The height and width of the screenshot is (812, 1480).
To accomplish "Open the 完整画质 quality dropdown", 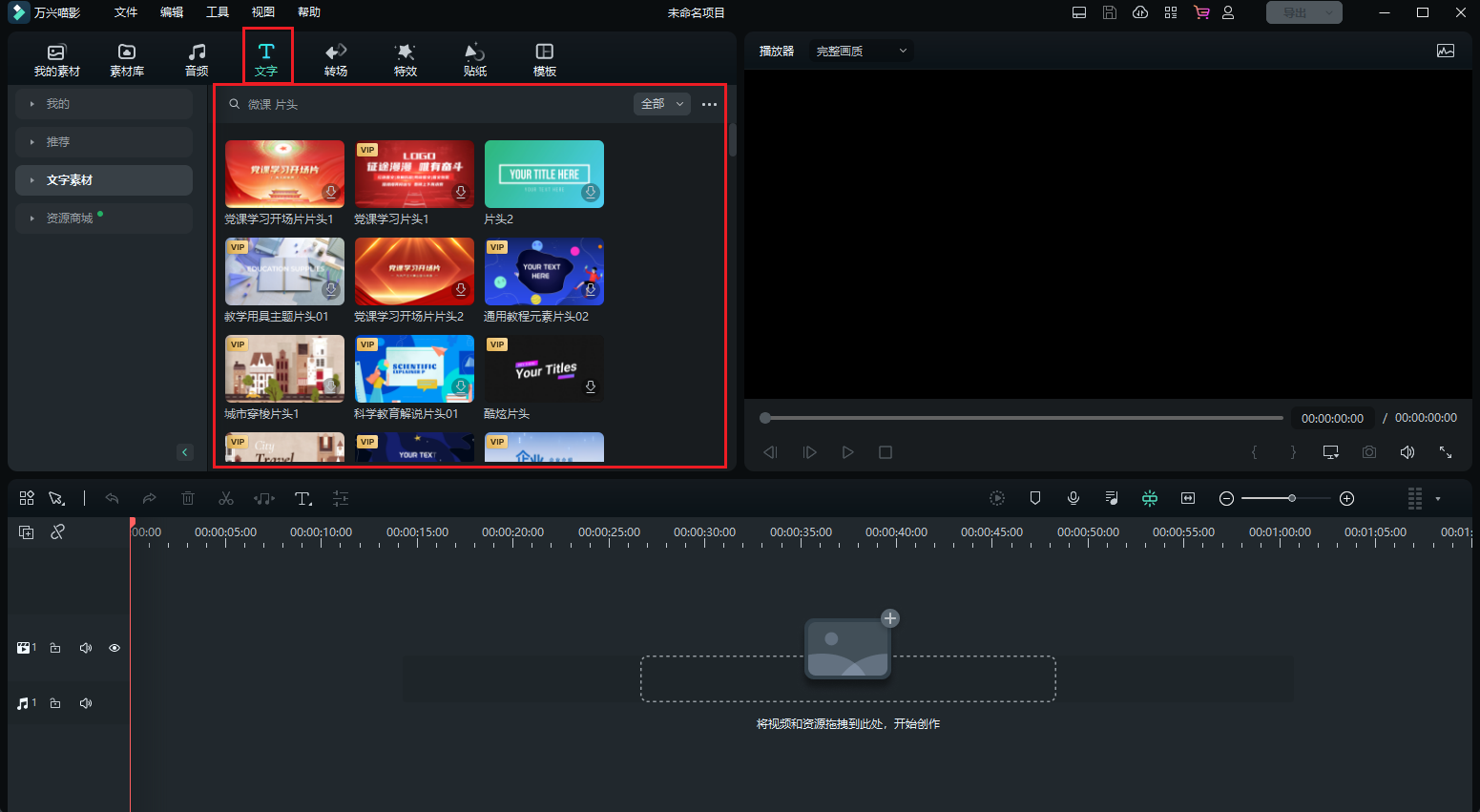I will point(861,51).
